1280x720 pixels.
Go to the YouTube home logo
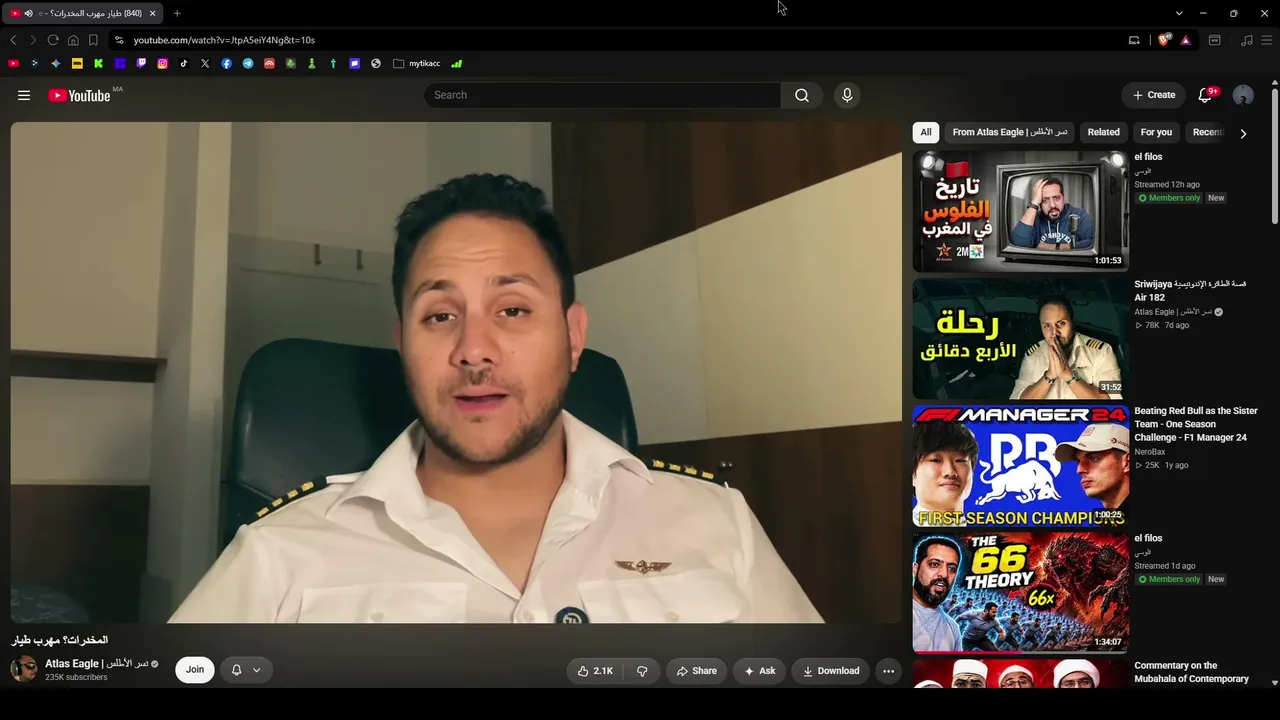point(79,95)
